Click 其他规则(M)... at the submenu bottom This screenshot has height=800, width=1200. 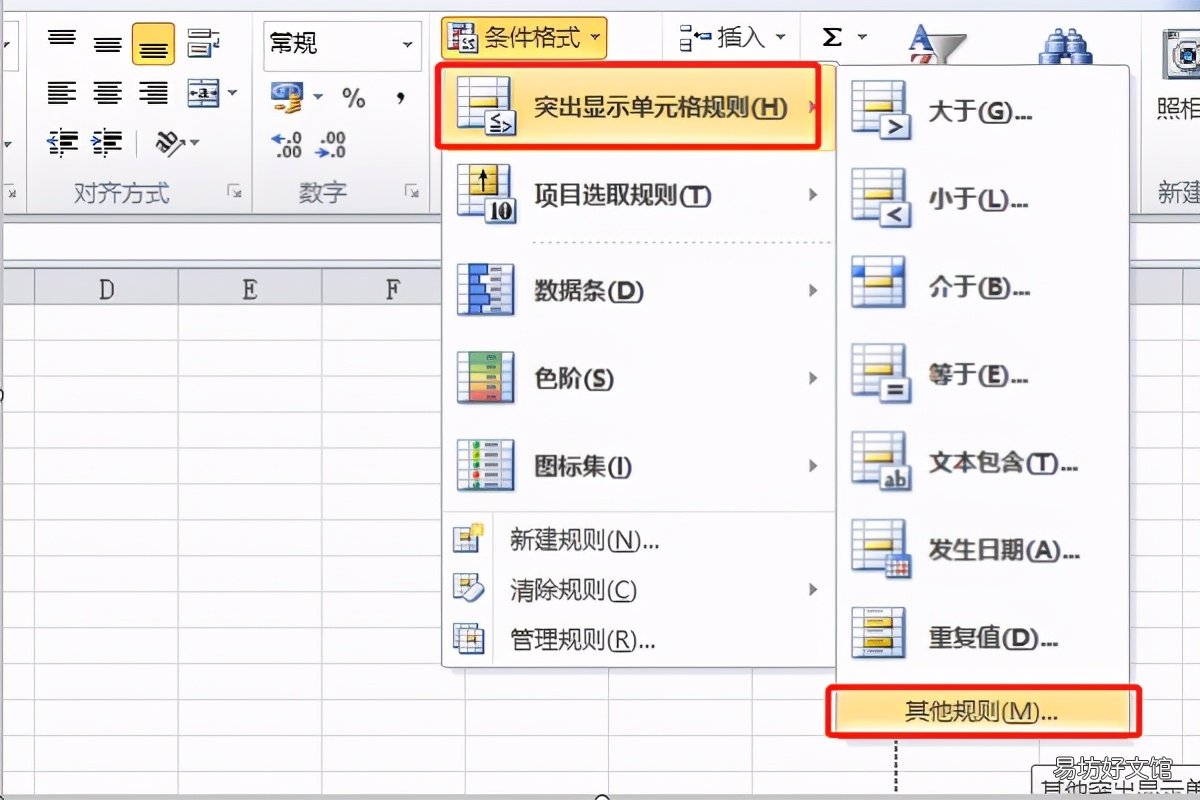[x=983, y=711]
